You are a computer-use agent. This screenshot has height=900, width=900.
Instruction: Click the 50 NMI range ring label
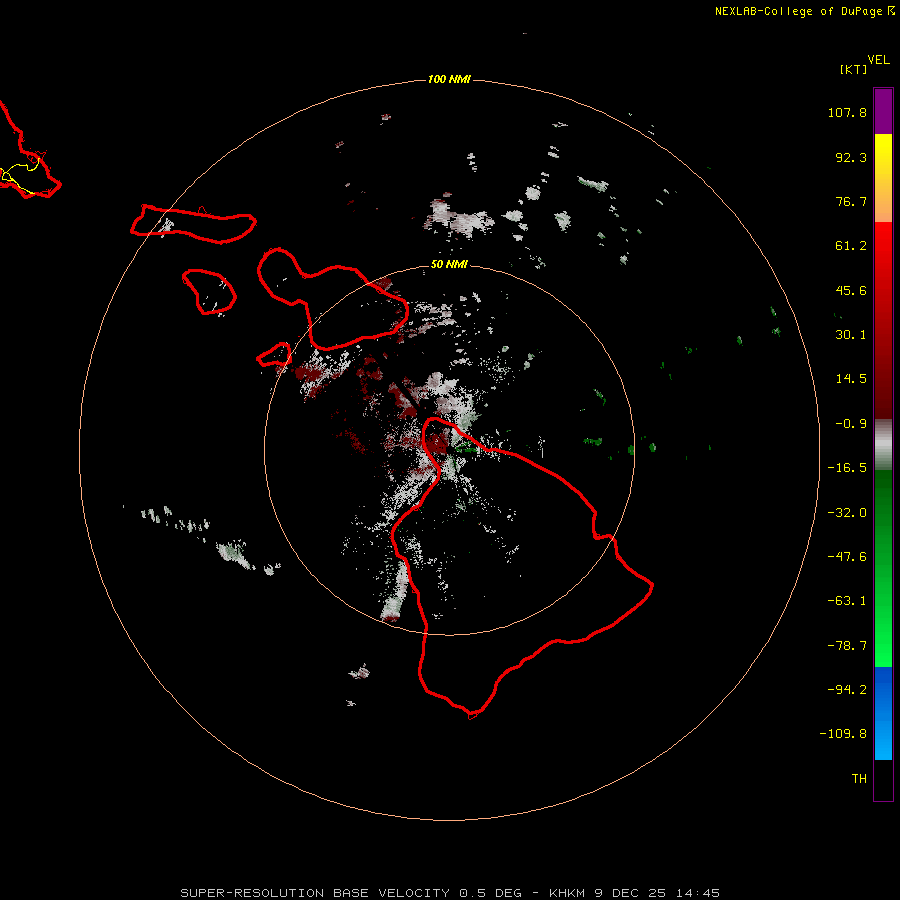(x=449, y=264)
